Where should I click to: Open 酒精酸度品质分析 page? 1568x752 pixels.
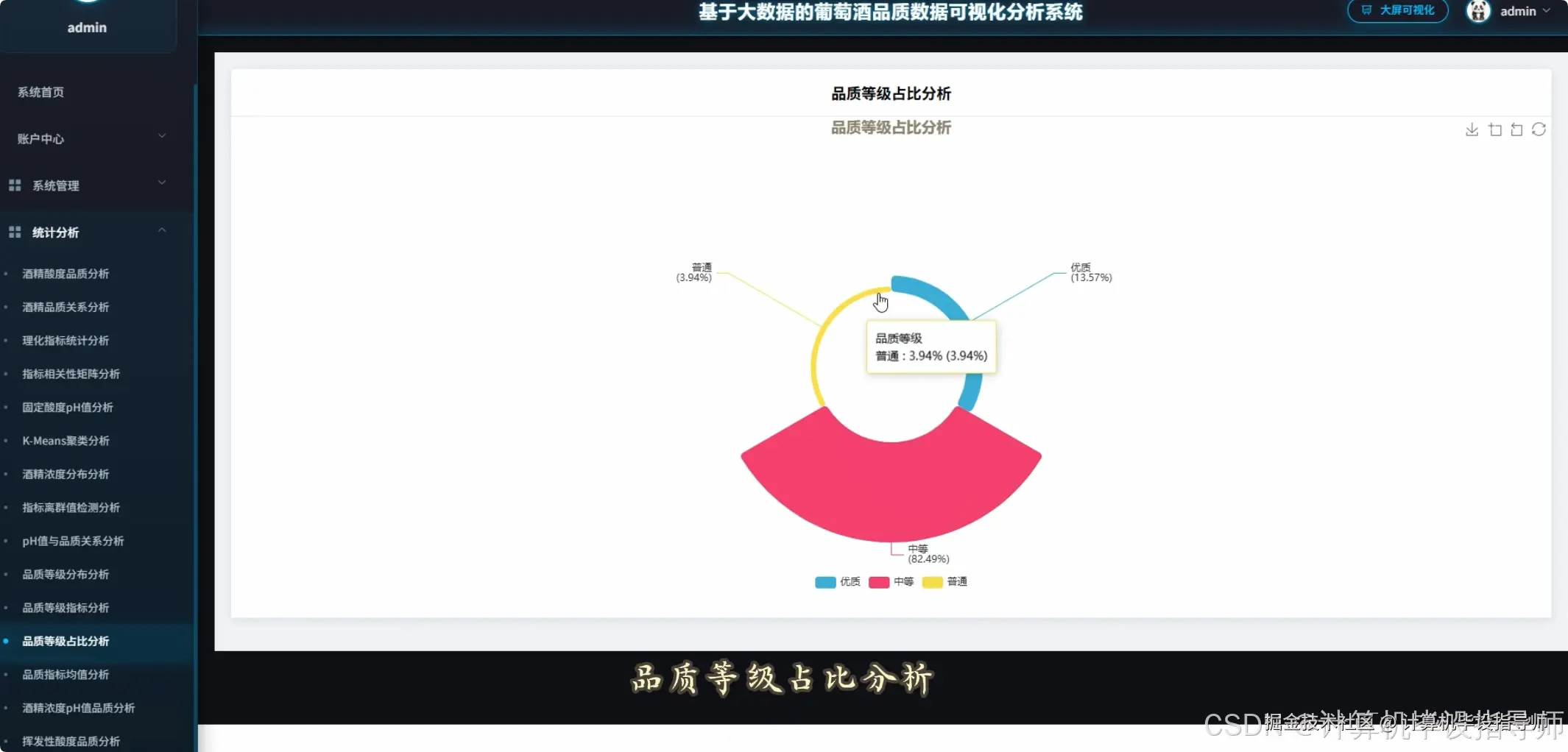(x=66, y=274)
